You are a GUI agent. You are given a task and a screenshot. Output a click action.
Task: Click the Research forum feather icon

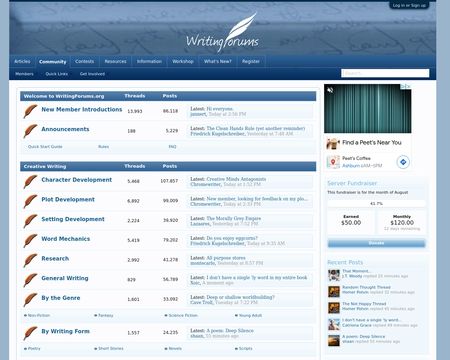click(x=30, y=260)
